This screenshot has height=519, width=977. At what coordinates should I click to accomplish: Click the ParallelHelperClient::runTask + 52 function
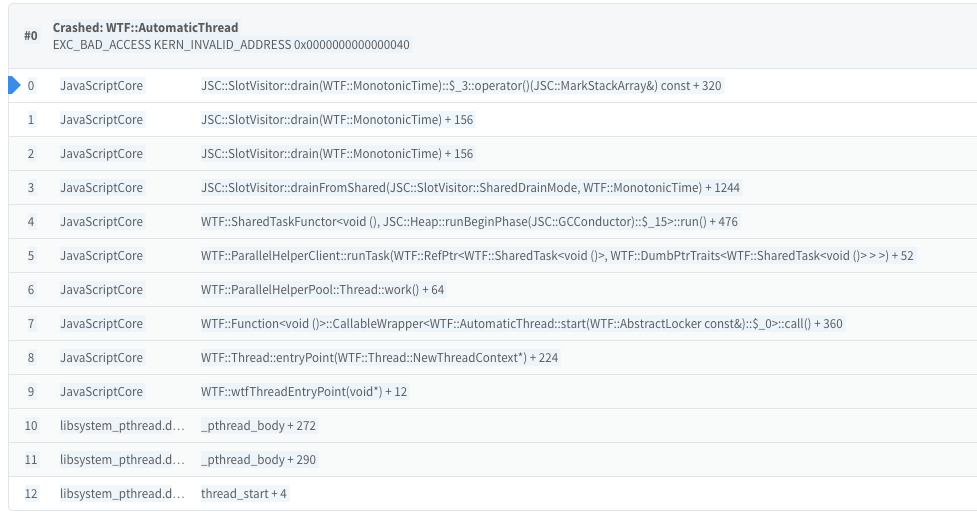(x=556, y=256)
